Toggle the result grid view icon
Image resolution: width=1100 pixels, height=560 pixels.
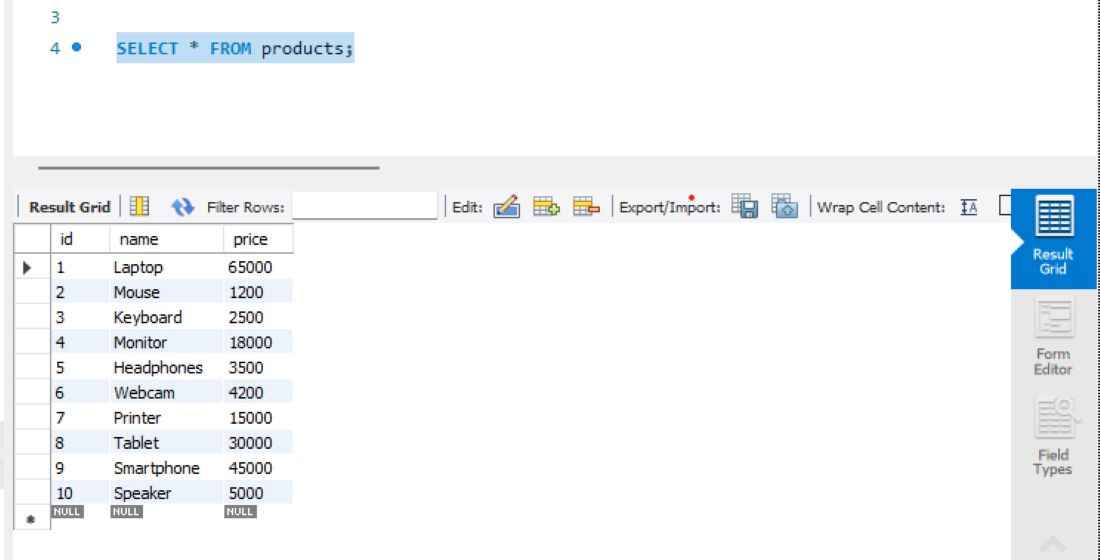(x=140, y=207)
